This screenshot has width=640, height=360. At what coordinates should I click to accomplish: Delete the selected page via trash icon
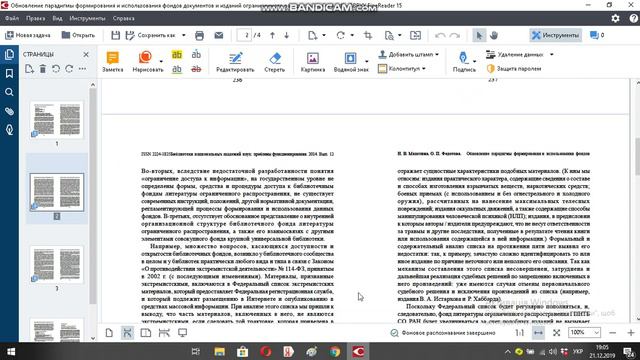[x=42, y=69]
